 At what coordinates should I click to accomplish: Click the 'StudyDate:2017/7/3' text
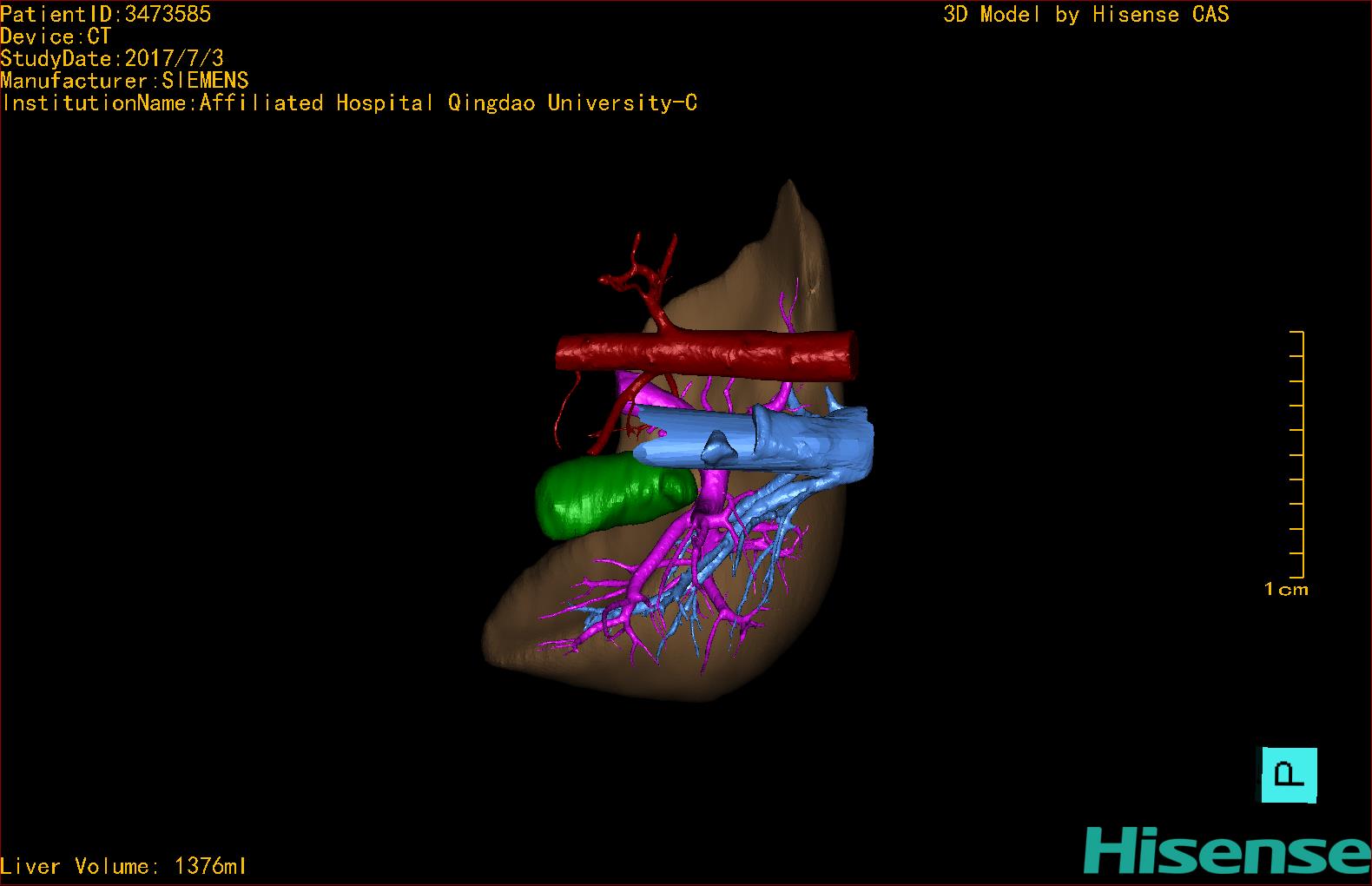pyautogui.click(x=112, y=58)
